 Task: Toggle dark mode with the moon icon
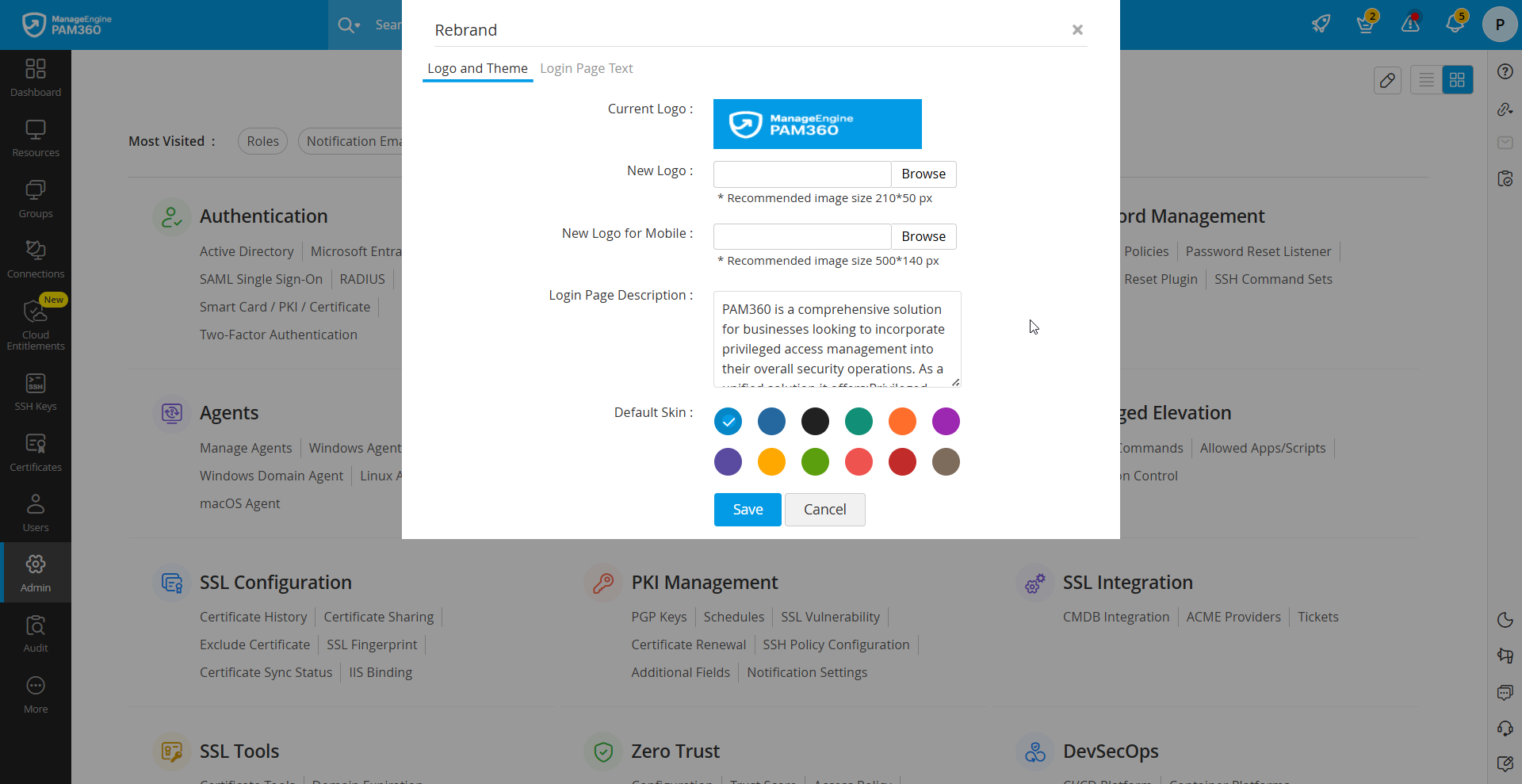coord(1505,620)
